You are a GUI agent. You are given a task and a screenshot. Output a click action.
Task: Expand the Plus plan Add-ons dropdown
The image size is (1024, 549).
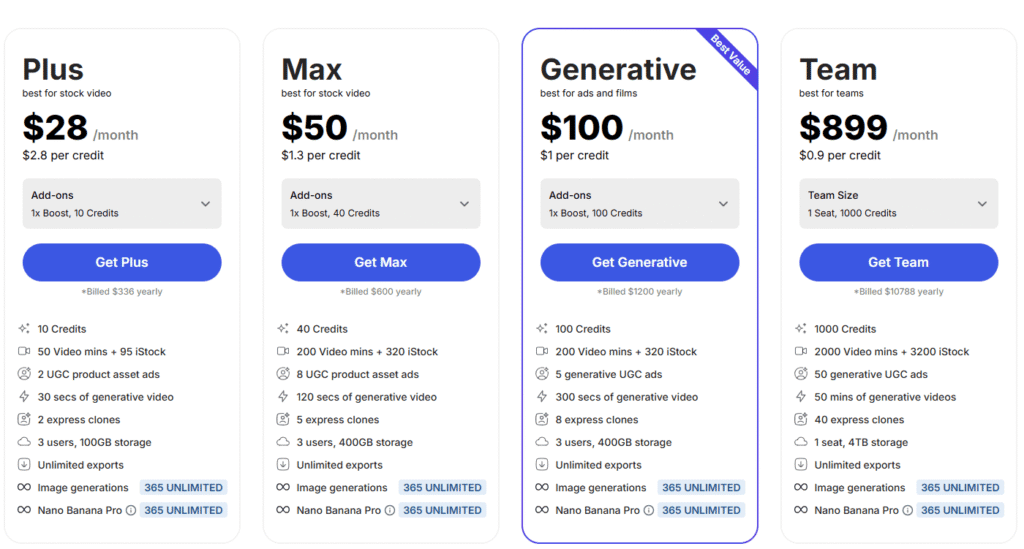pos(122,204)
